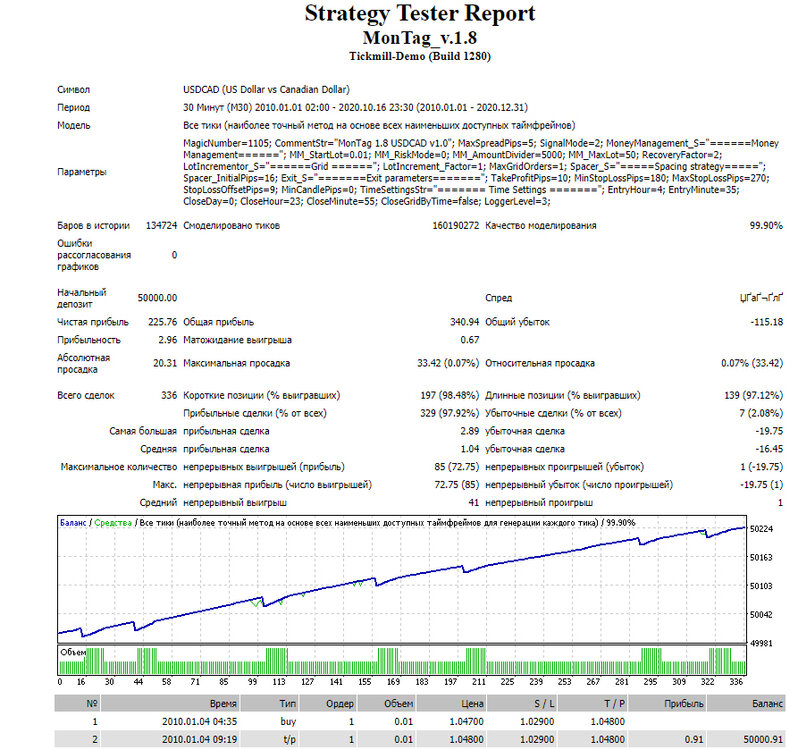Click chart axis value 50103
The width and height of the screenshot is (798, 750).
761,586
